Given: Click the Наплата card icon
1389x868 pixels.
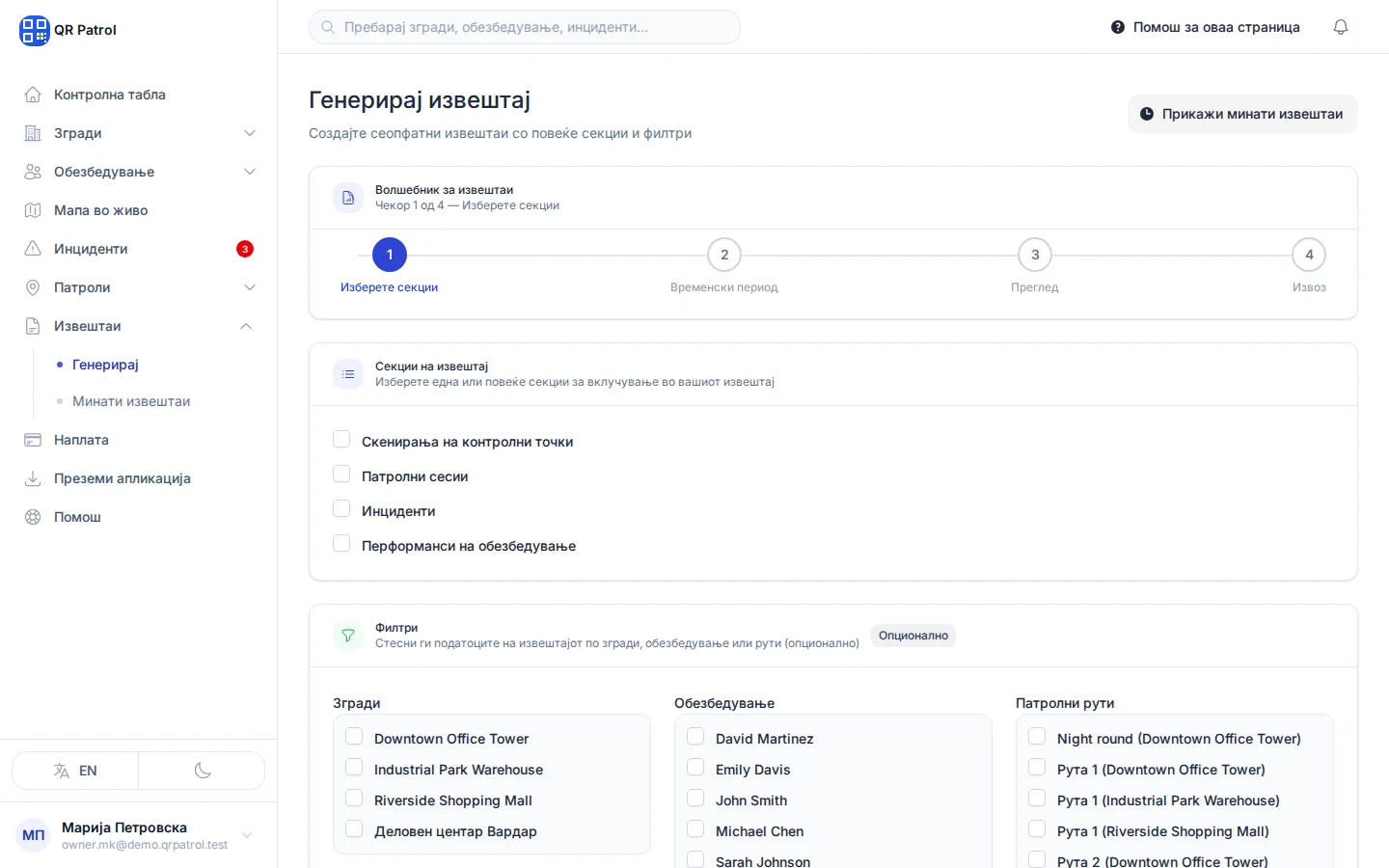Looking at the screenshot, I should [x=33, y=440].
